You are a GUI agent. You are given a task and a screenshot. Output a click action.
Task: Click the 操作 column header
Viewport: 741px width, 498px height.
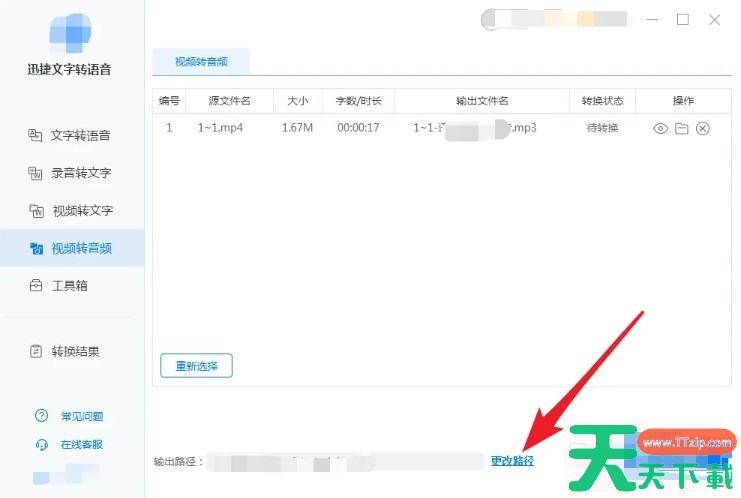click(x=683, y=101)
